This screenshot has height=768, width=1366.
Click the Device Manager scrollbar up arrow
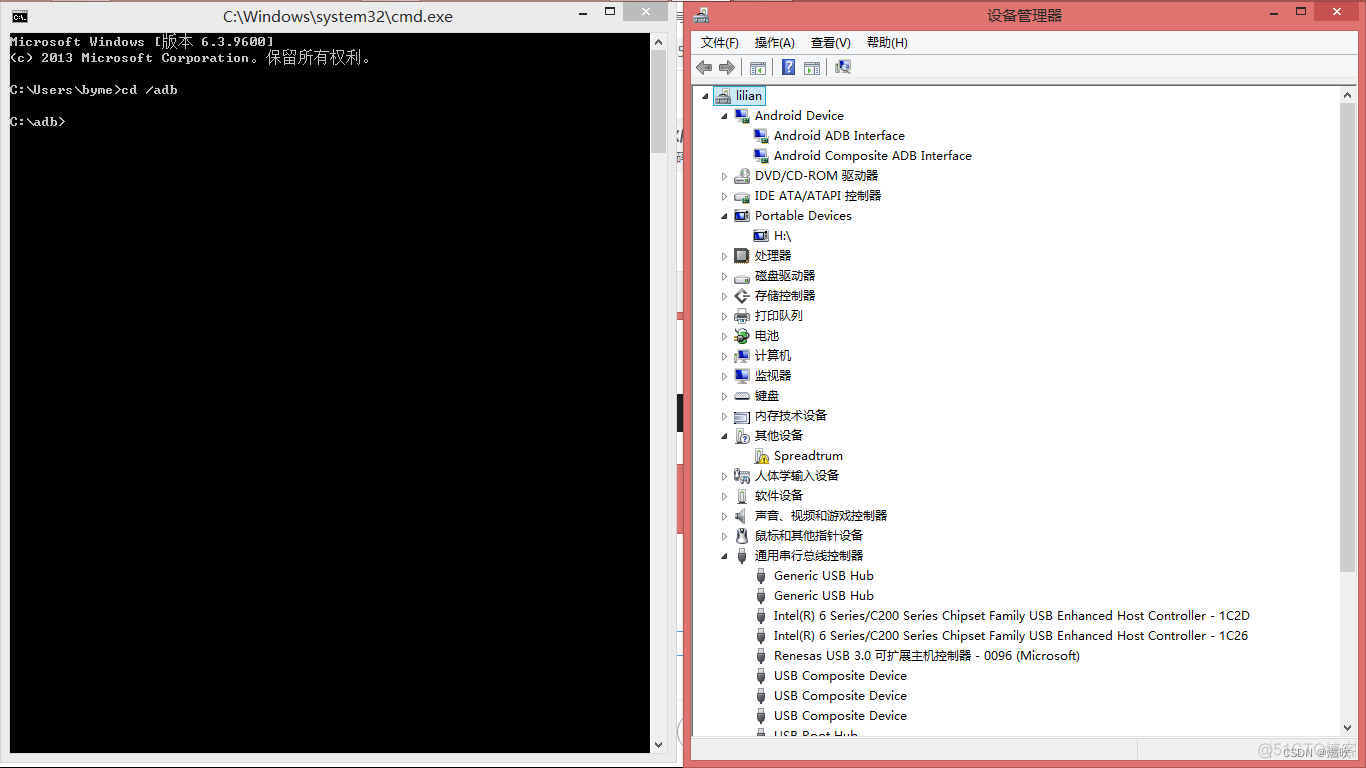click(1348, 94)
